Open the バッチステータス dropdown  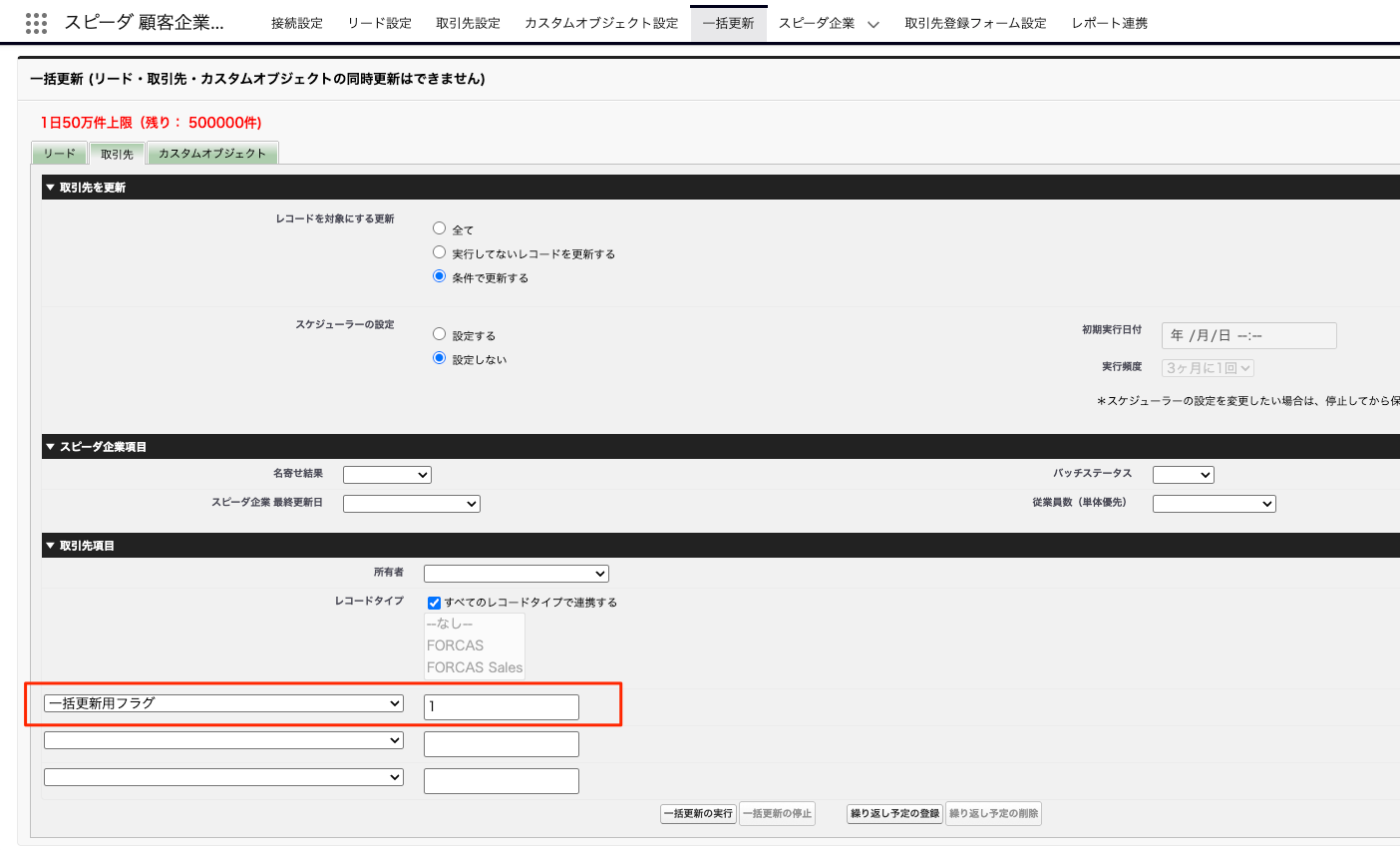(1183, 475)
